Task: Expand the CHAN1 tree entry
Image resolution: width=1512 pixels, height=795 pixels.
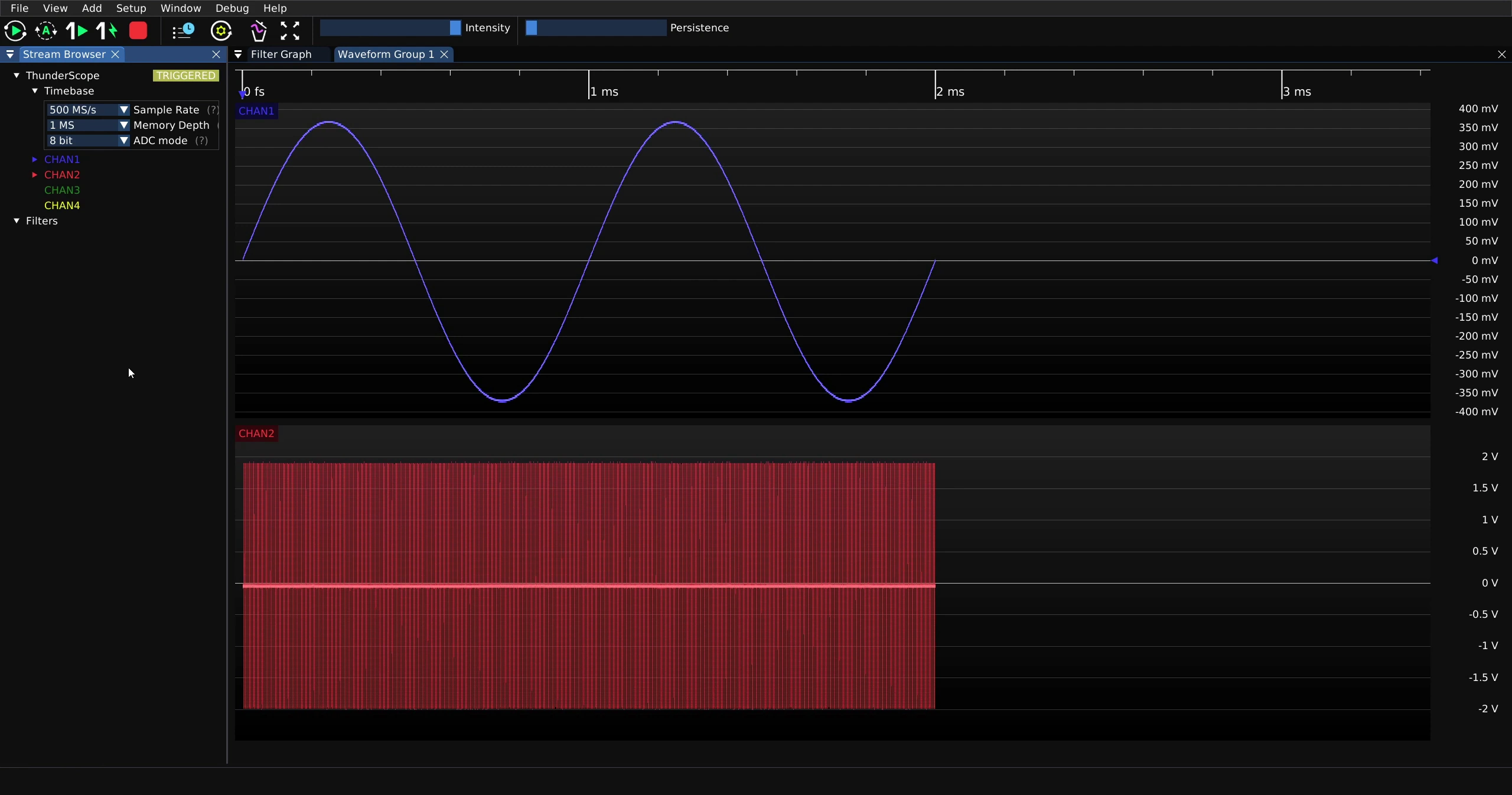Action: [x=35, y=159]
